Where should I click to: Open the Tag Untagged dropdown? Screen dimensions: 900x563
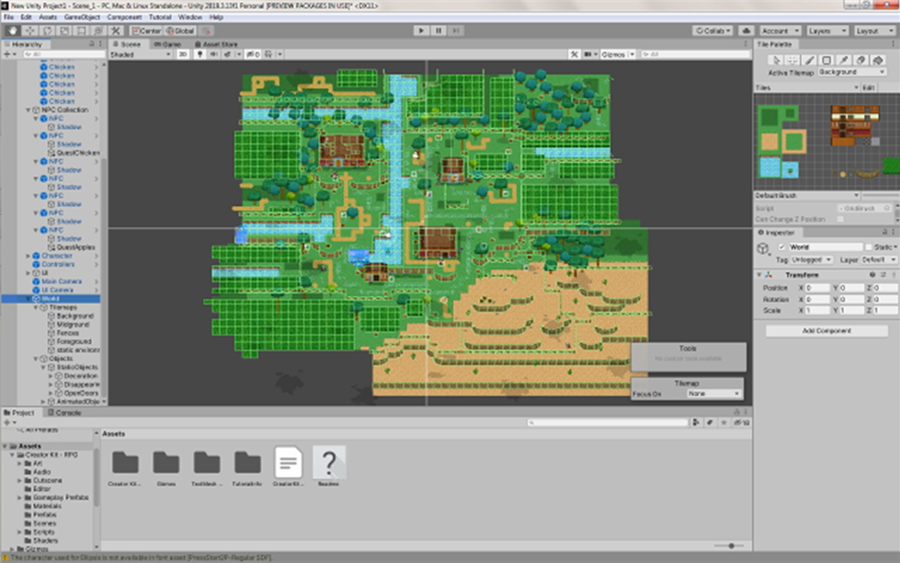click(812, 260)
